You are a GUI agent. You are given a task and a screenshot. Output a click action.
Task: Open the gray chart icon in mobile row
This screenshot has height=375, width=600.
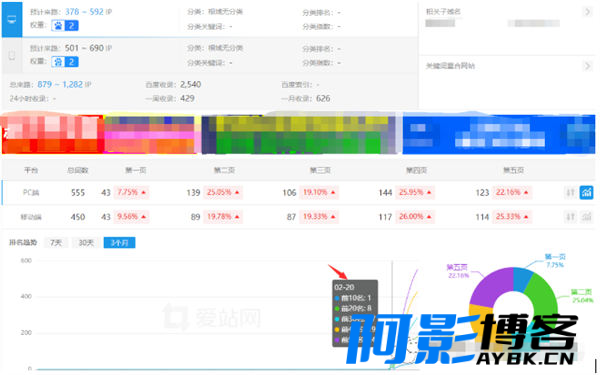(586, 217)
